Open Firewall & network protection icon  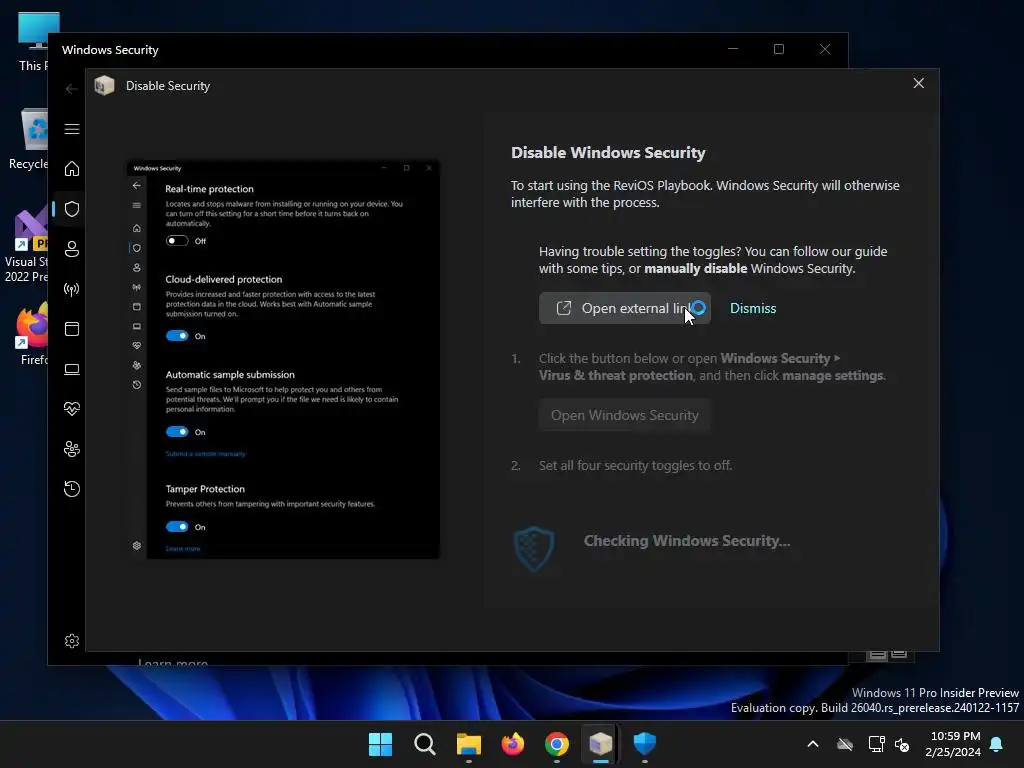(x=72, y=289)
